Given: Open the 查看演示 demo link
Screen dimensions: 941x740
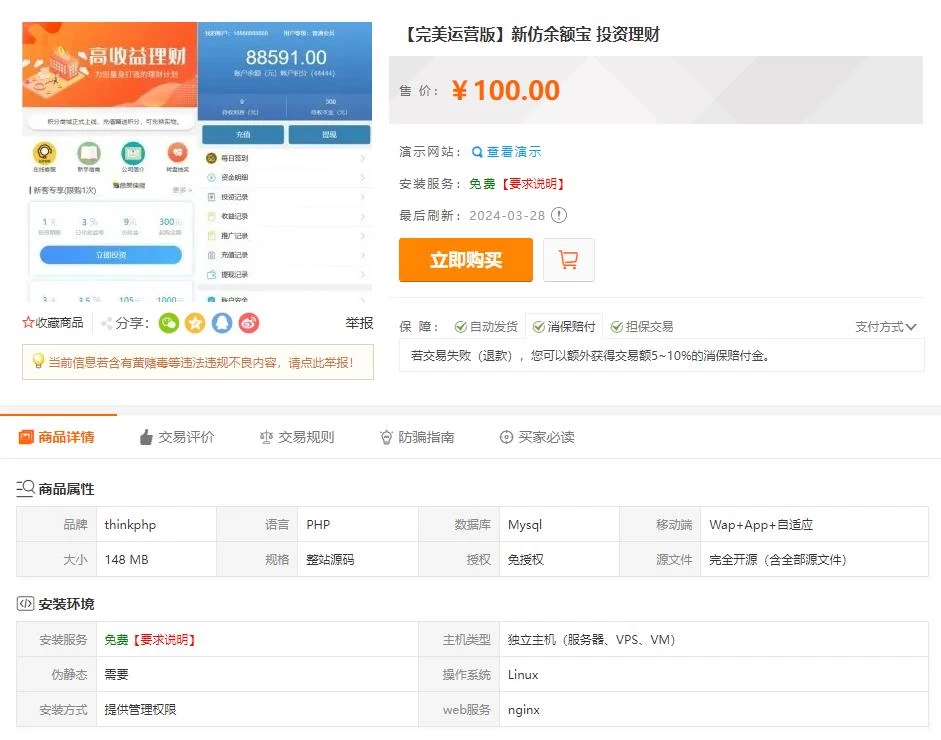Looking at the screenshot, I should (x=514, y=151).
